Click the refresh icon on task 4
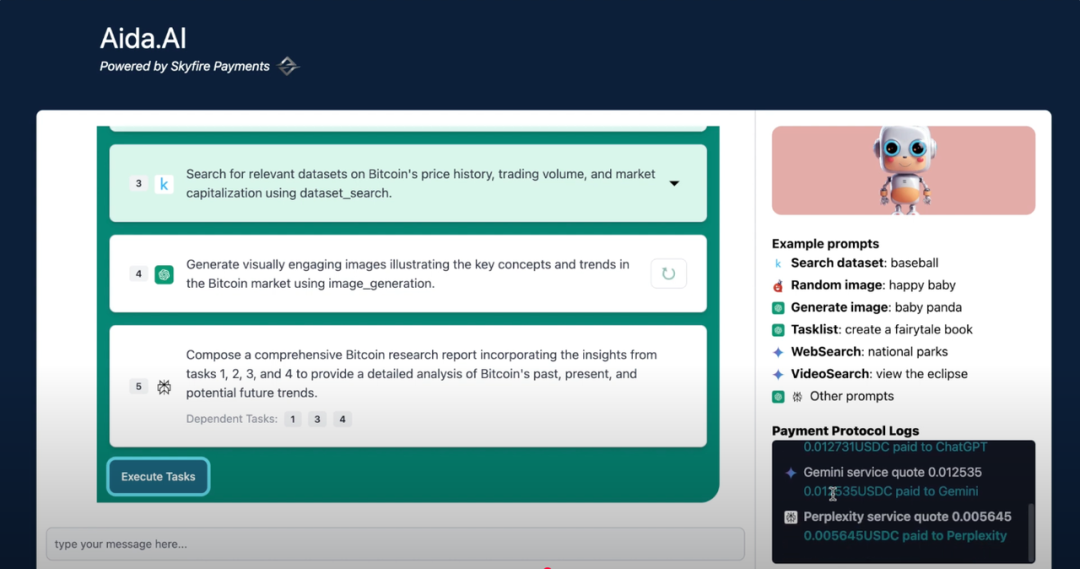 (x=668, y=273)
